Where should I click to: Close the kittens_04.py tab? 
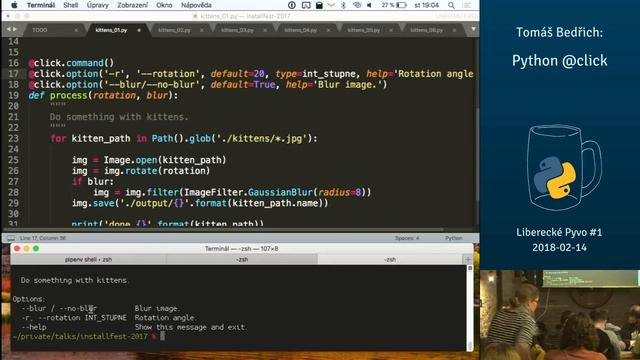pyautogui.click(x=329, y=30)
